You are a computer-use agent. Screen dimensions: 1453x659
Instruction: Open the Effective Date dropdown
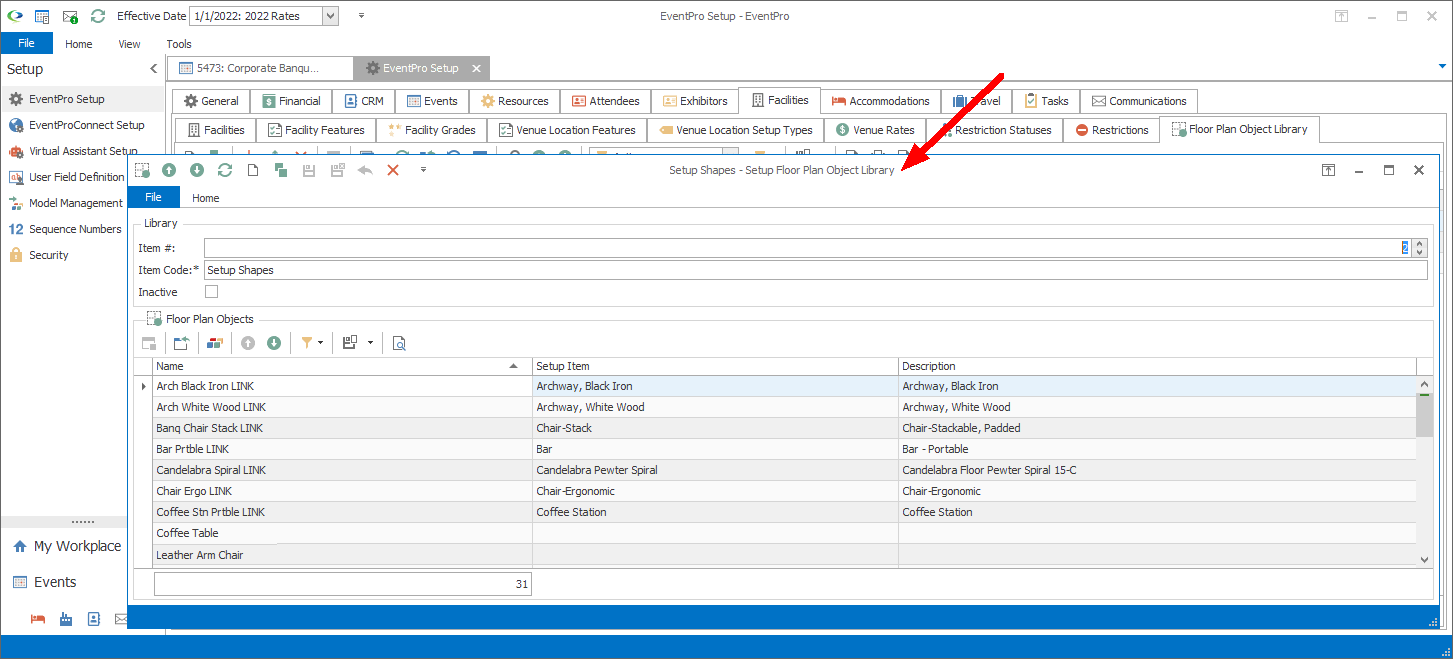click(x=331, y=16)
